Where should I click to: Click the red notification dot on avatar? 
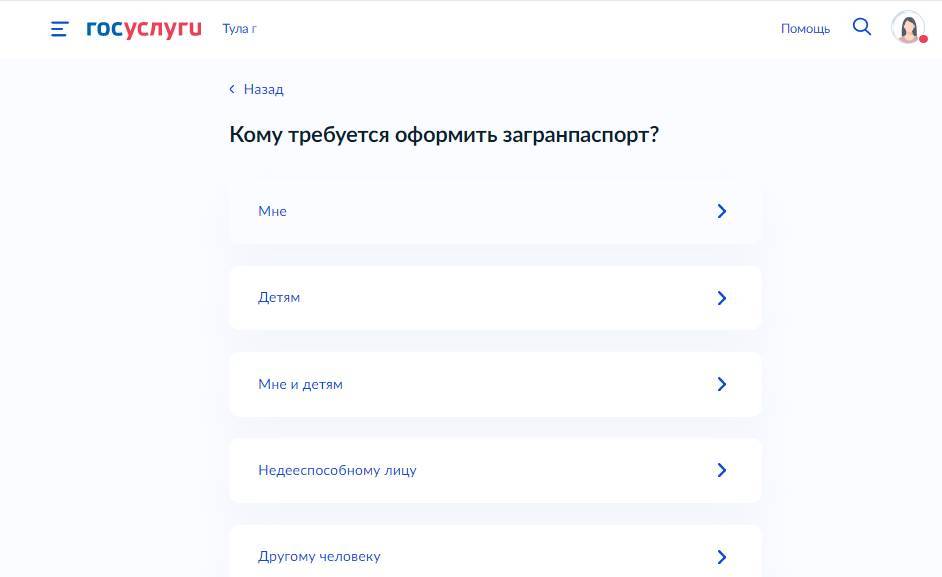tap(923, 40)
